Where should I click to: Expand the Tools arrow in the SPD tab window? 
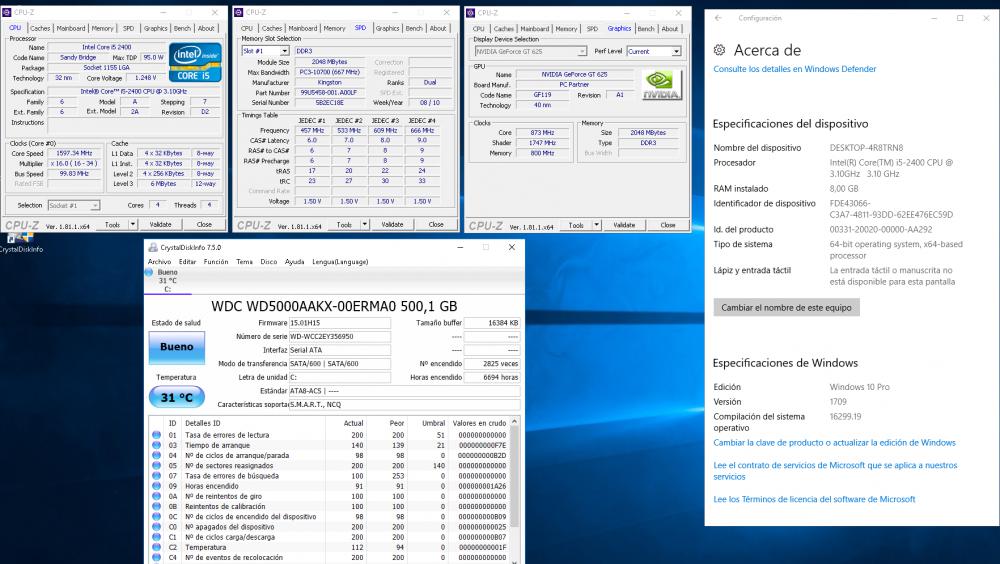point(364,225)
